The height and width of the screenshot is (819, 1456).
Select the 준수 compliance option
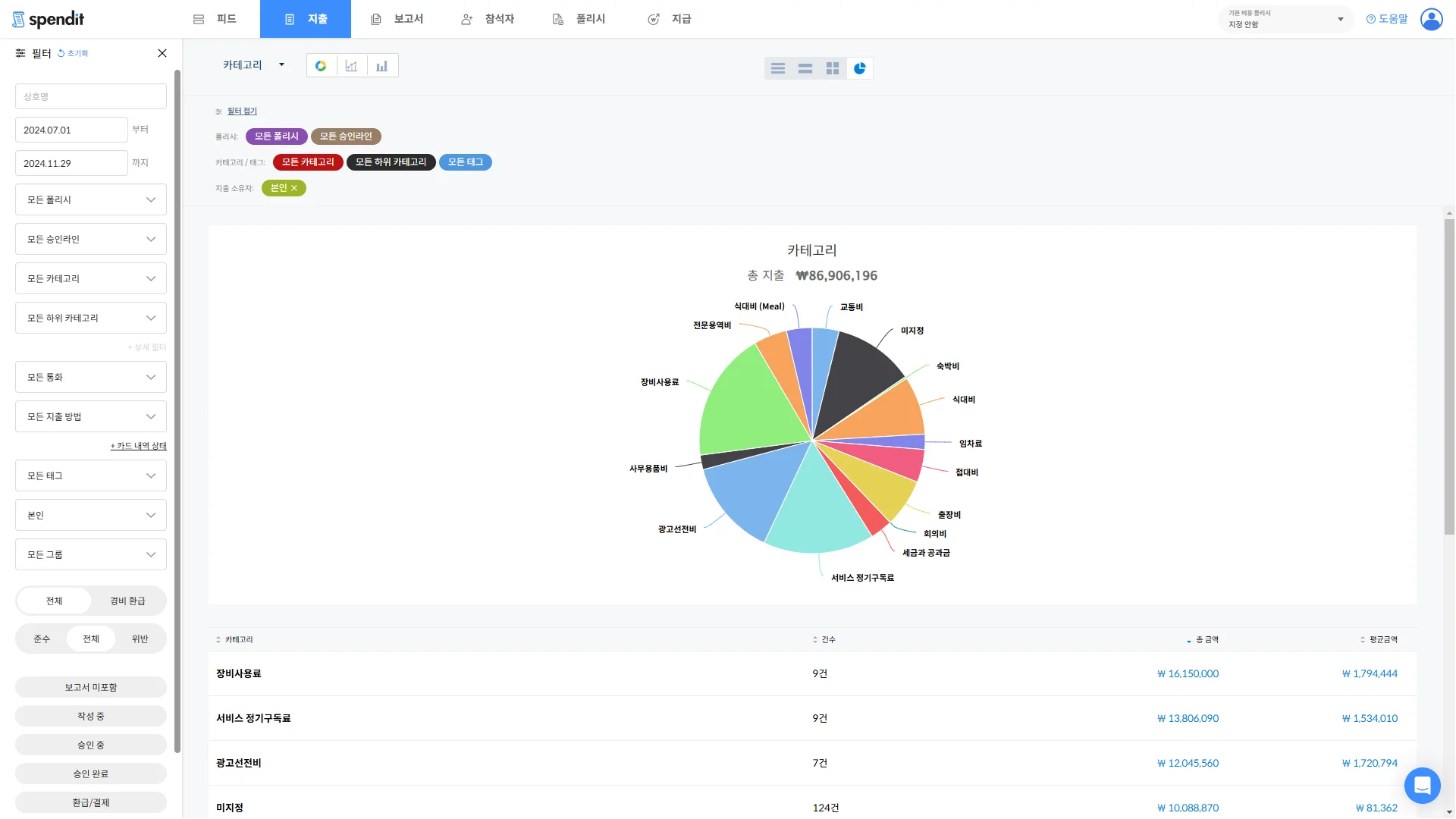click(x=42, y=639)
